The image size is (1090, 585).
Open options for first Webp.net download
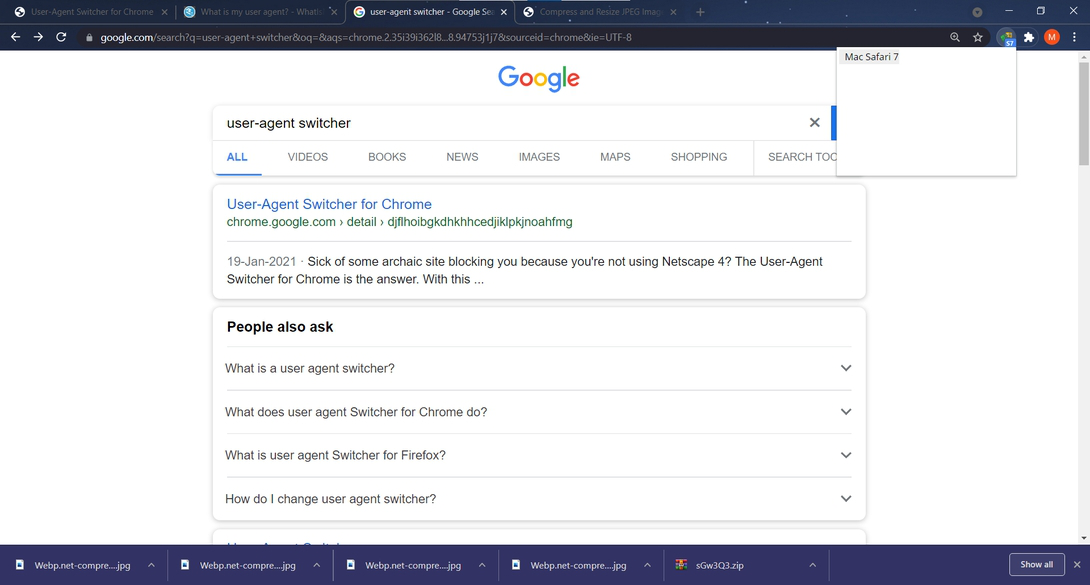click(151, 565)
